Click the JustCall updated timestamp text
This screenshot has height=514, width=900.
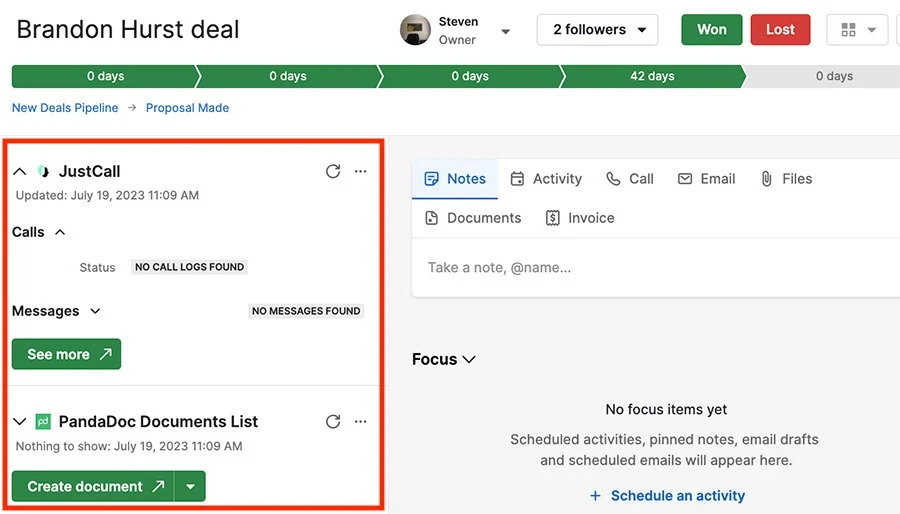coord(107,195)
